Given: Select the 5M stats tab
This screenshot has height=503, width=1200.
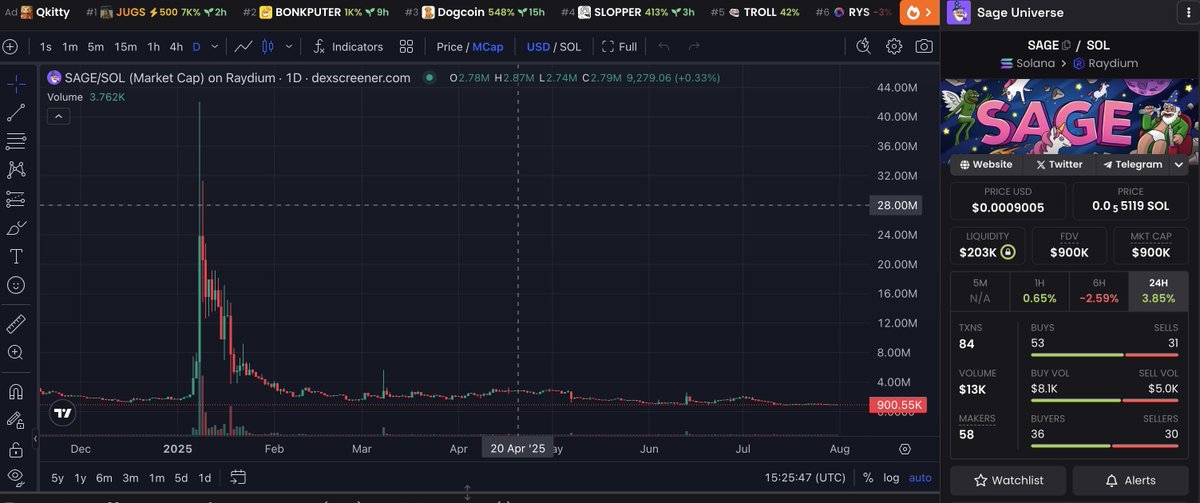Looking at the screenshot, I should pyautogui.click(x=979, y=291).
